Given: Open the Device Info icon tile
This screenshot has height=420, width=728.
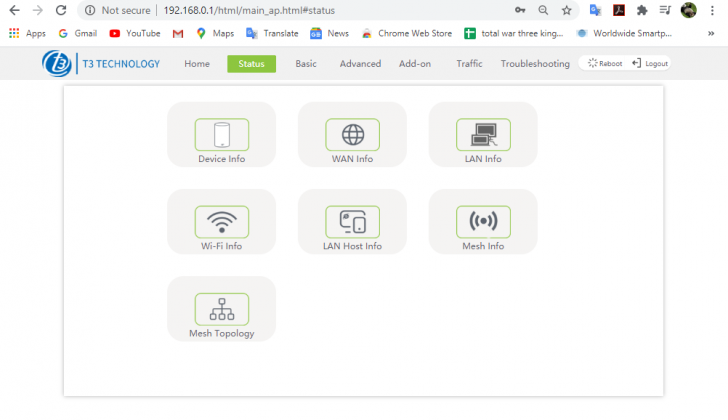Looking at the screenshot, I should coord(221,135).
